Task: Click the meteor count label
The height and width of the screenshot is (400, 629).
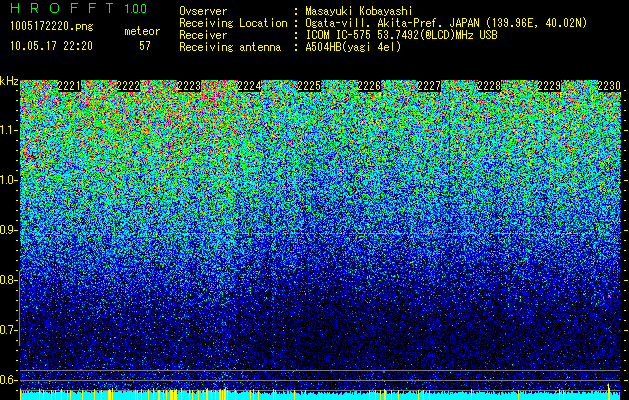Action: pyautogui.click(x=142, y=31)
